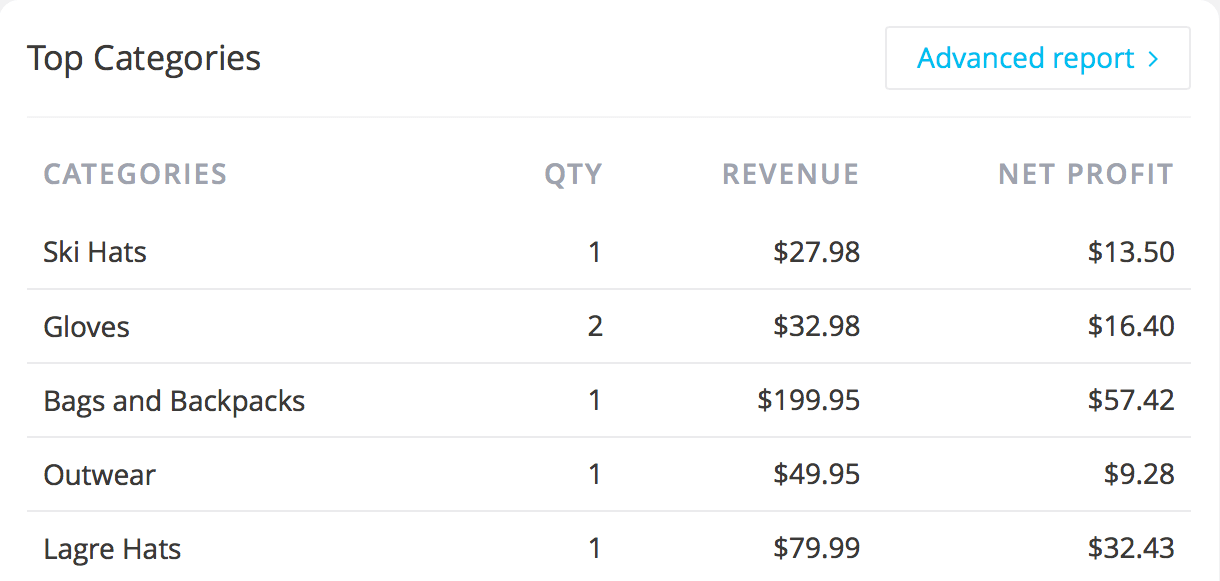The width and height of the screenshot is (1220, 581).
Task: Click the $16.40 Gloves net profit
Action: 1131,326
